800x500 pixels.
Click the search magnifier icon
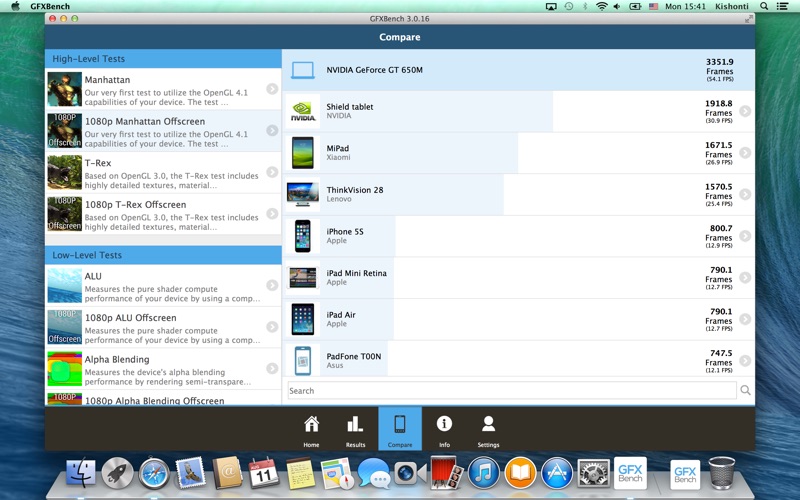[x=745, y=391]
